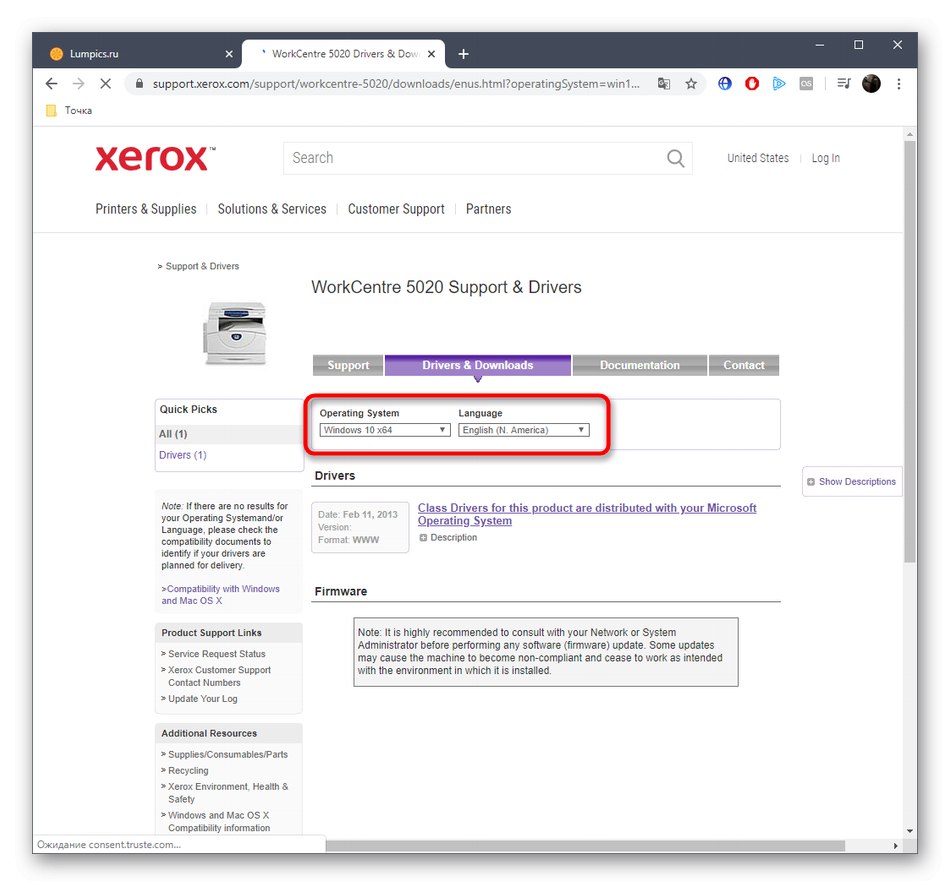Click Update Your Log link

[203, 699]
